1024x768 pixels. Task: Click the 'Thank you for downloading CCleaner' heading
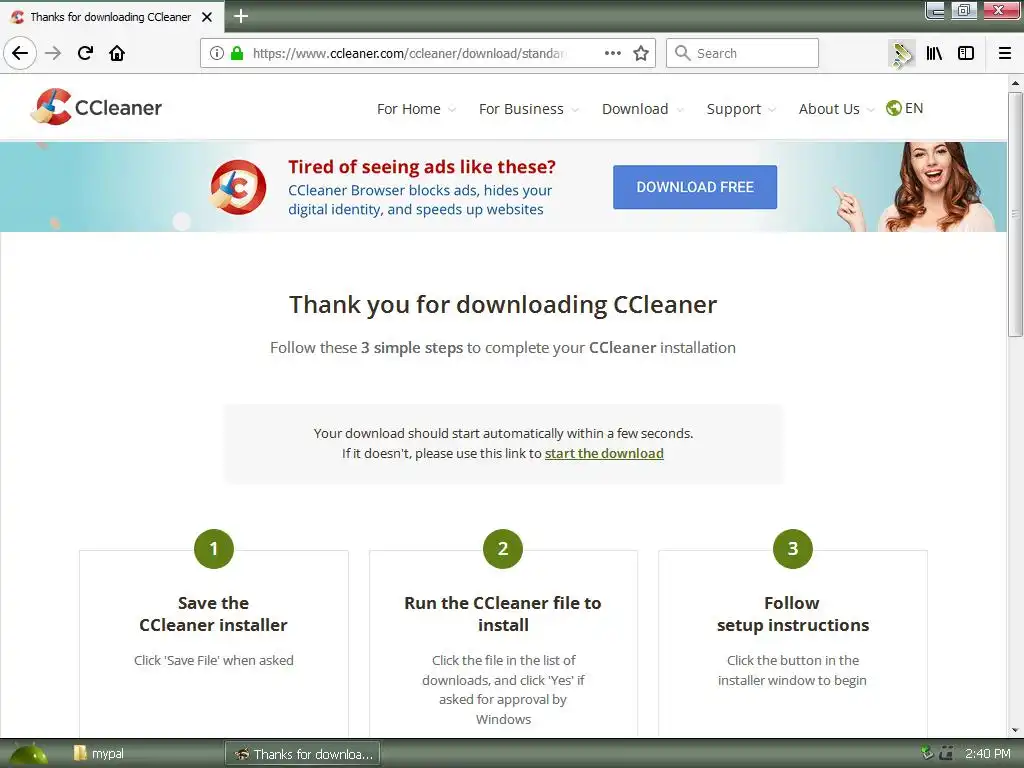pos(503,305)
